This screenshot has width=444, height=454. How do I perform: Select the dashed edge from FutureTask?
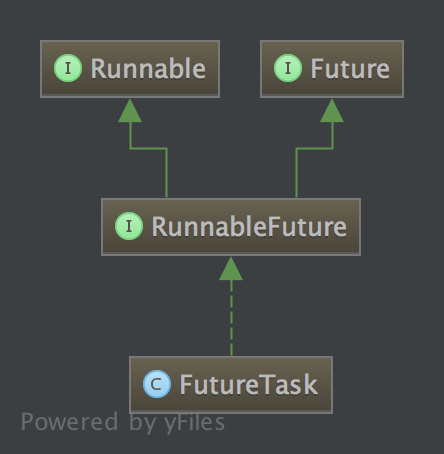(x=231, y=318)
